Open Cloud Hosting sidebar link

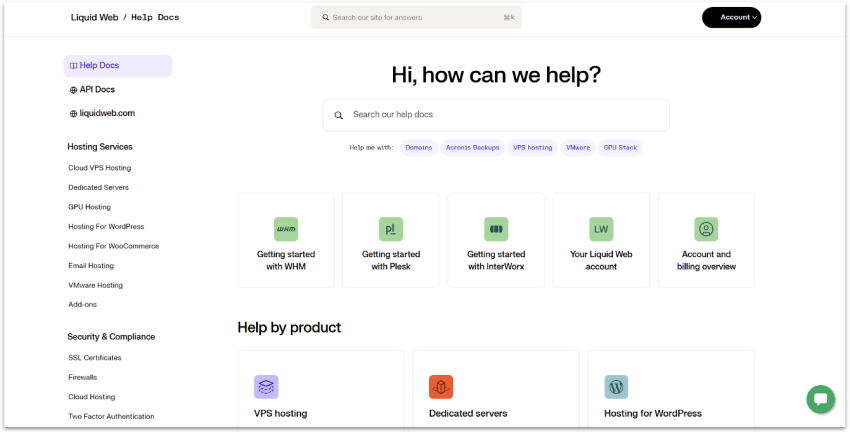point(92,397)
